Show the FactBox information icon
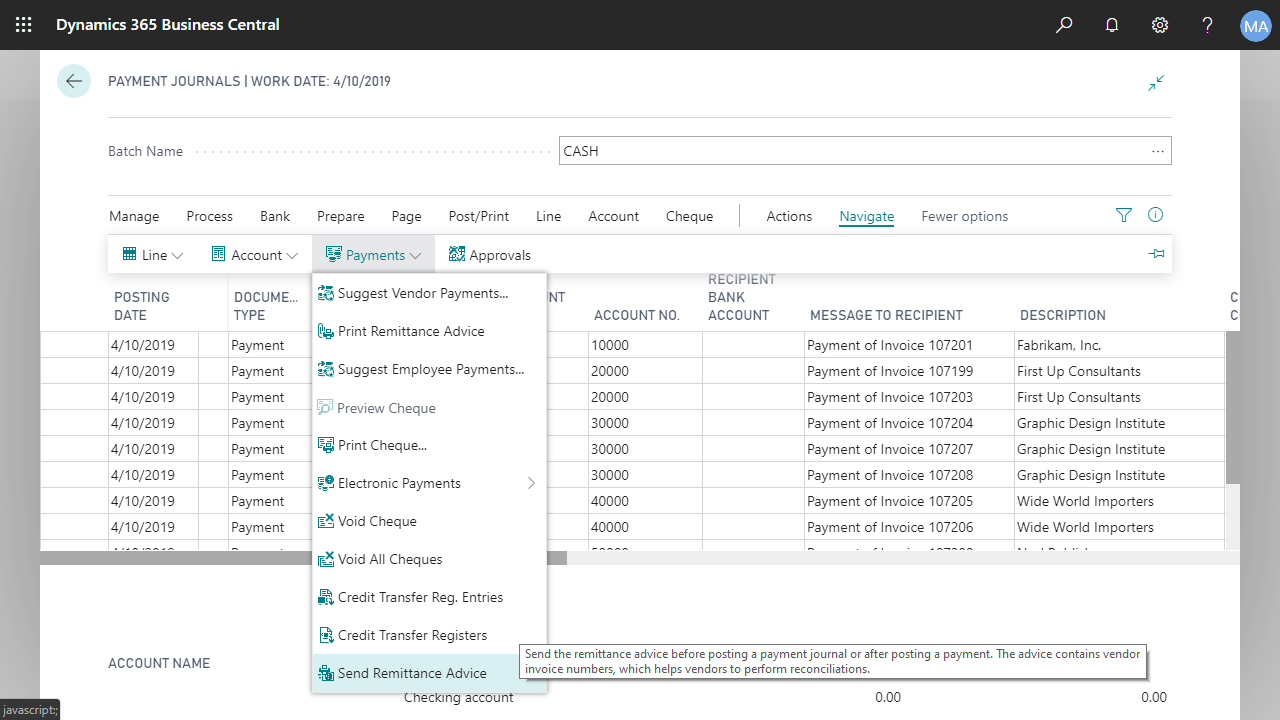 coord(1156,215)
